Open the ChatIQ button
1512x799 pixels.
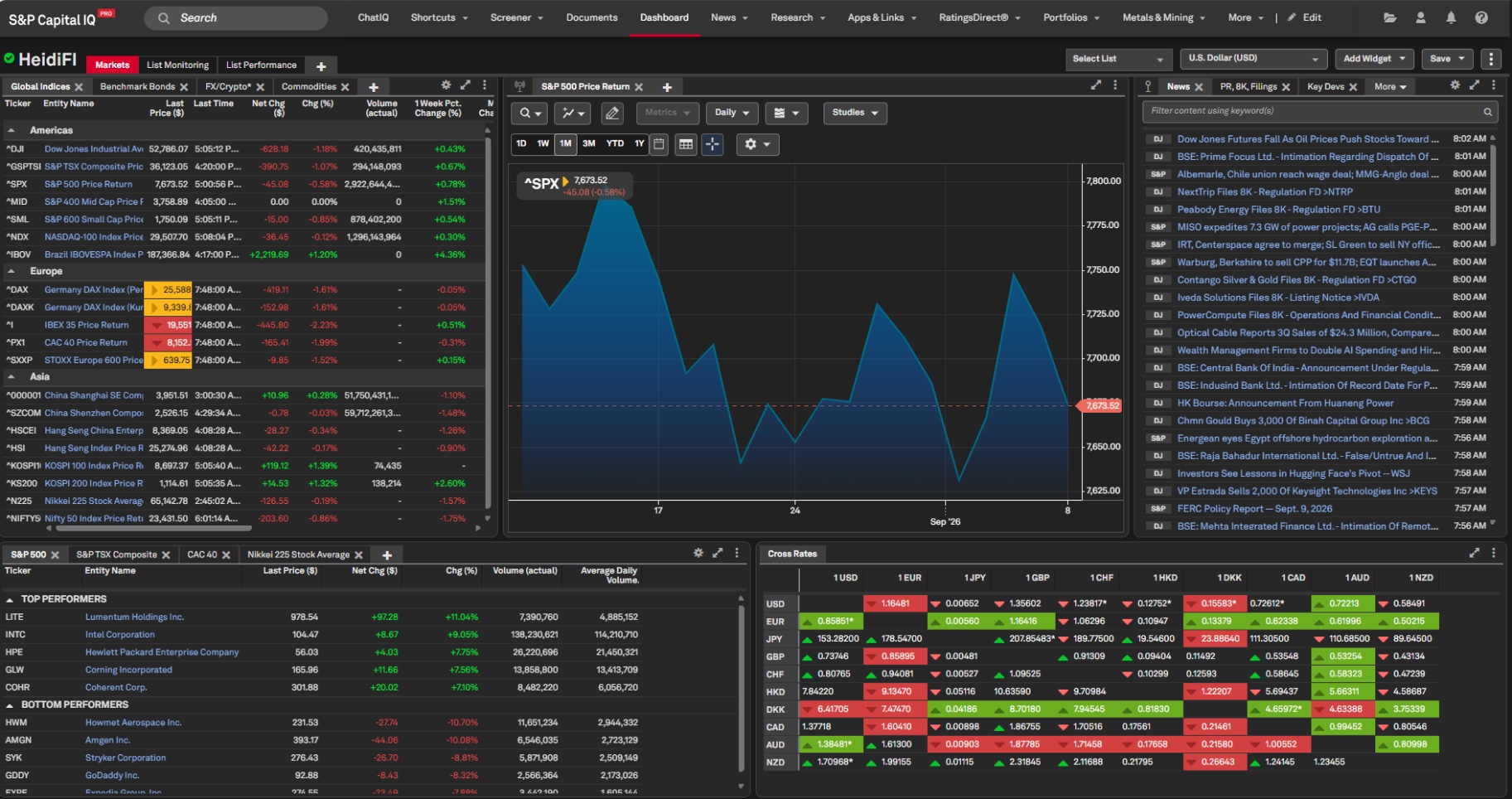373,17
